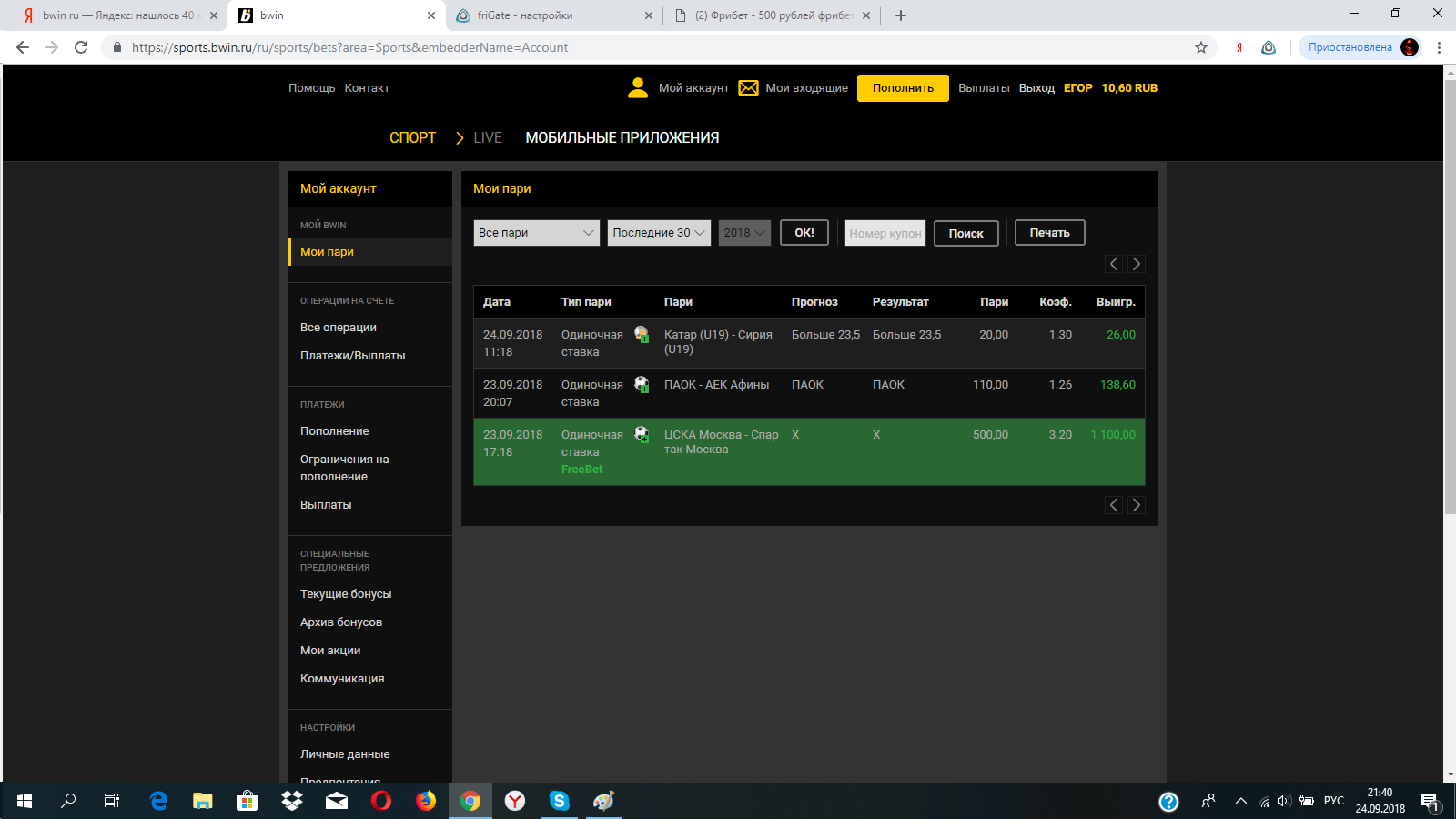This screenshot has height=819, width=1456.
Task: Open Мои акции in sidebar
Action: coord(330,651)
